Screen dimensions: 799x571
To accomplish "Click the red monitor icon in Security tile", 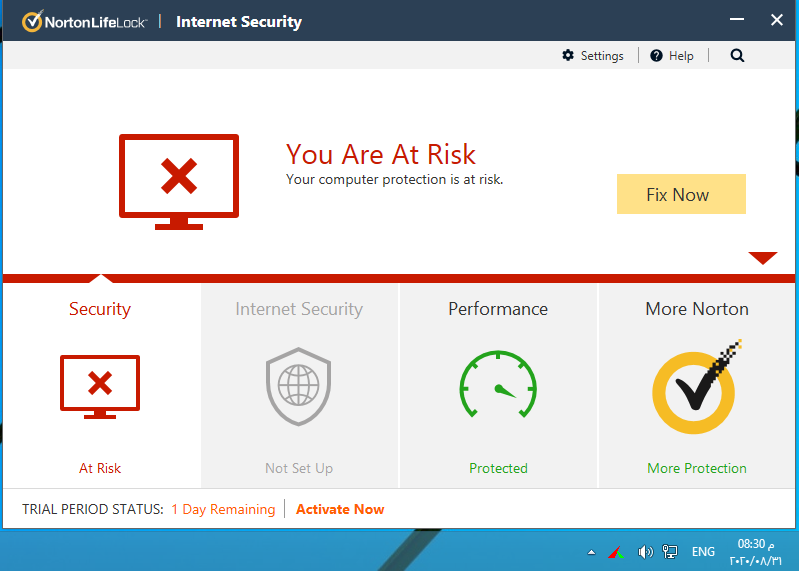I will pos(100,387).
